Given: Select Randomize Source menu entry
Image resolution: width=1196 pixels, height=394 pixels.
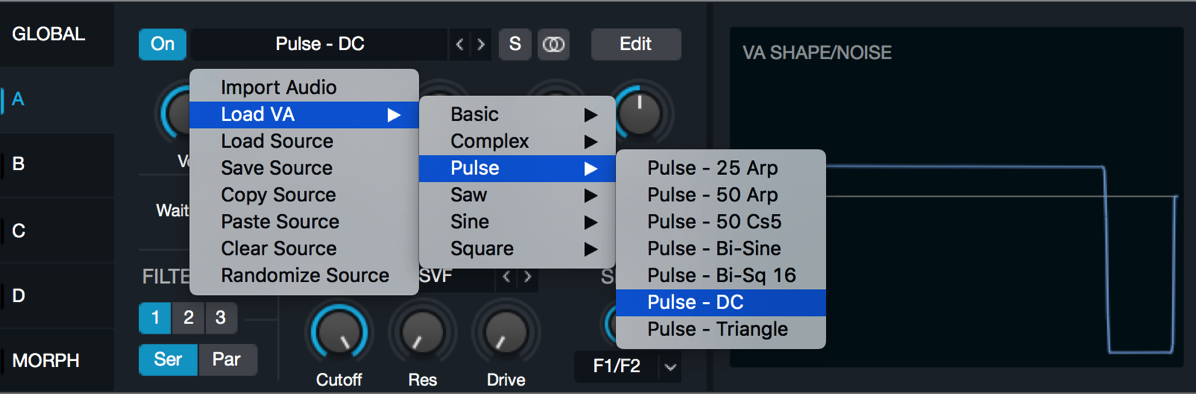Looking at the screenshot, I should (304, 275).
